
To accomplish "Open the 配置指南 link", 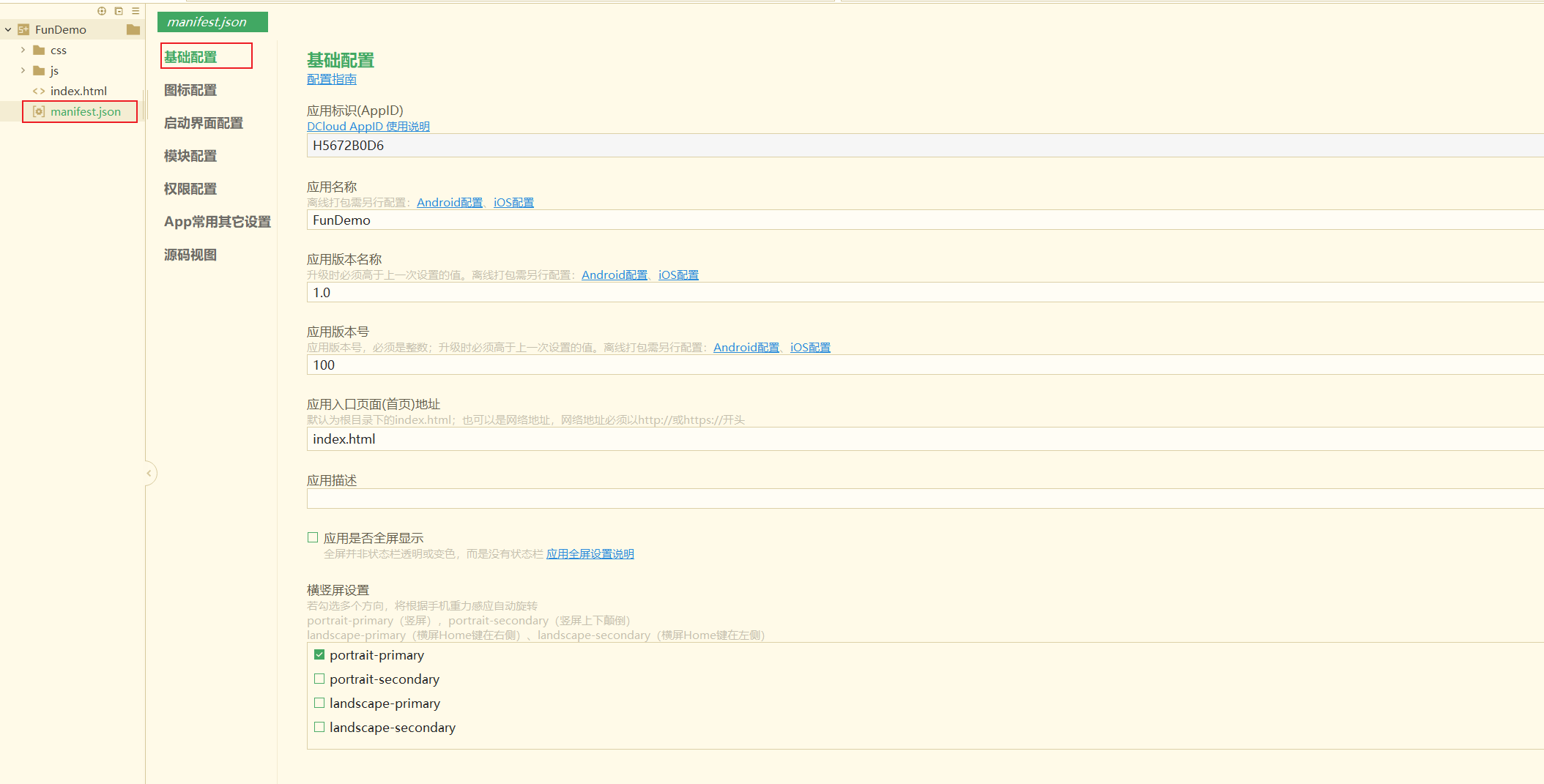I will pos(332,79).
